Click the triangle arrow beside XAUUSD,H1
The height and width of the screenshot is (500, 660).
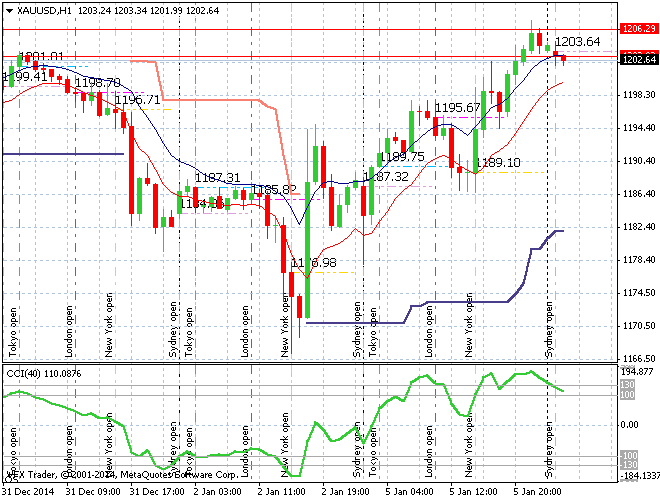[x=7, y=9]
